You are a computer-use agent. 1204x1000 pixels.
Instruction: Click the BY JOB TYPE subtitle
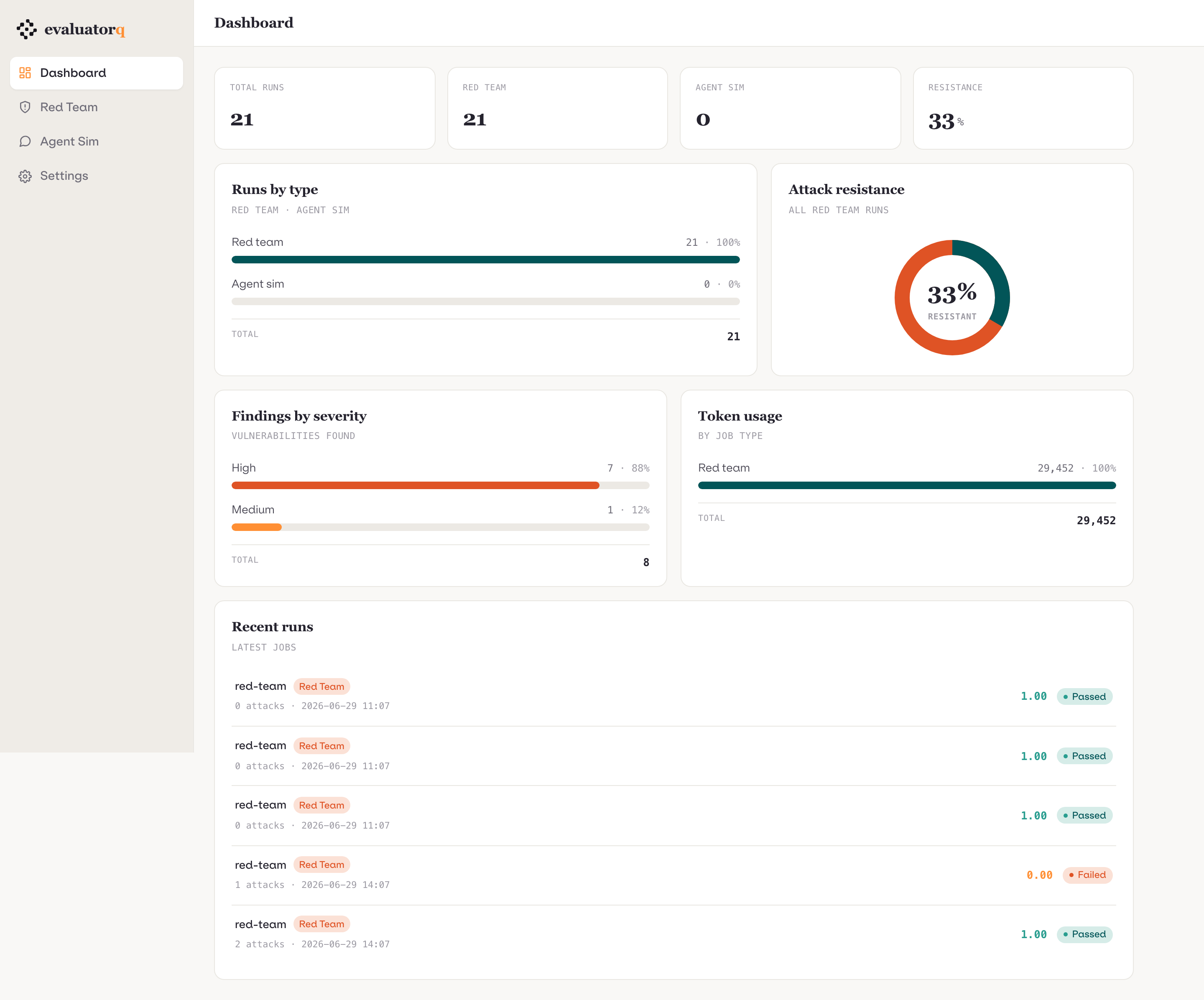730,436
